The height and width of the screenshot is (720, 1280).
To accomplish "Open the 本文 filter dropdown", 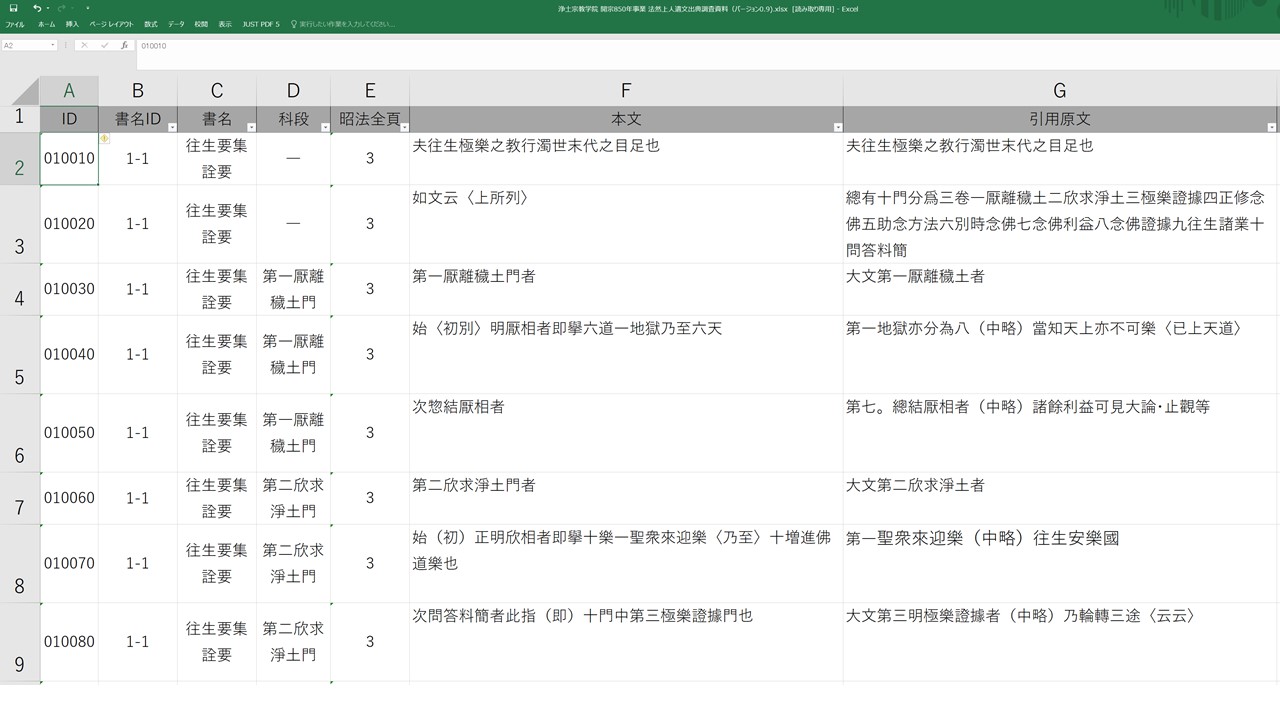I will (837, 127).
